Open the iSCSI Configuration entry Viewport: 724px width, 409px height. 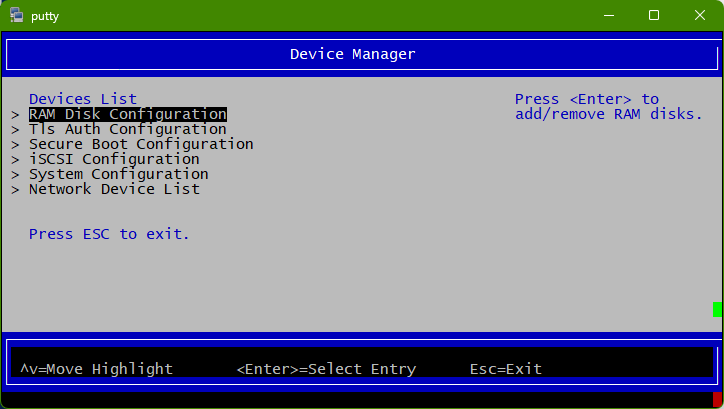point(113,159)
